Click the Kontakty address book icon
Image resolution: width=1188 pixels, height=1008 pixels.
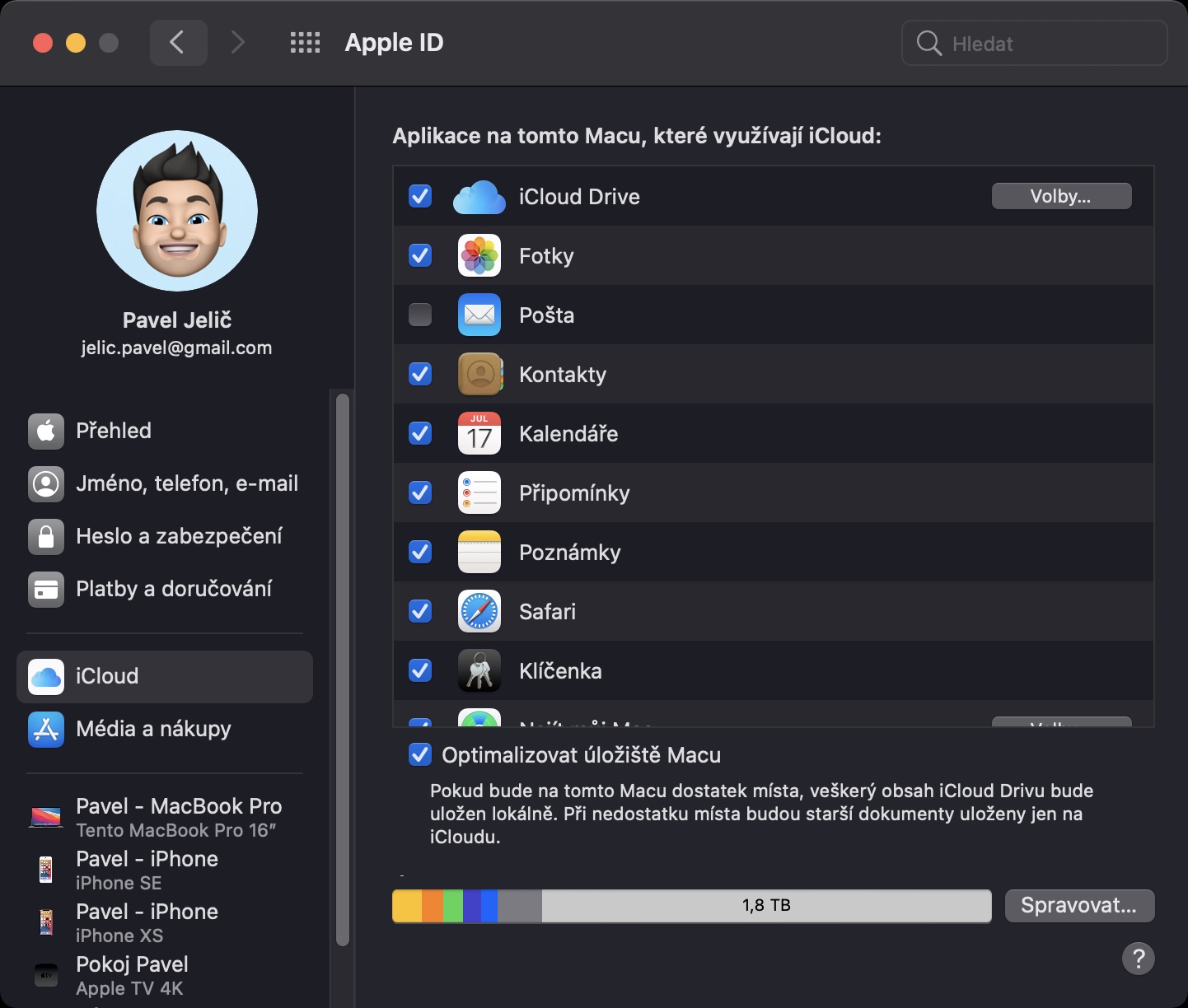point(479,375)
